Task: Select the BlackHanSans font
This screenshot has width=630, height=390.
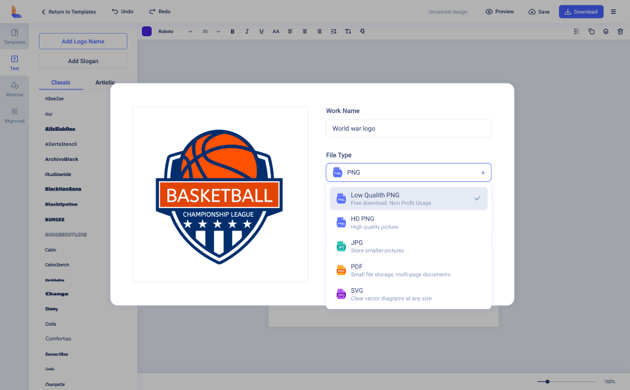Action: point(63,189)
